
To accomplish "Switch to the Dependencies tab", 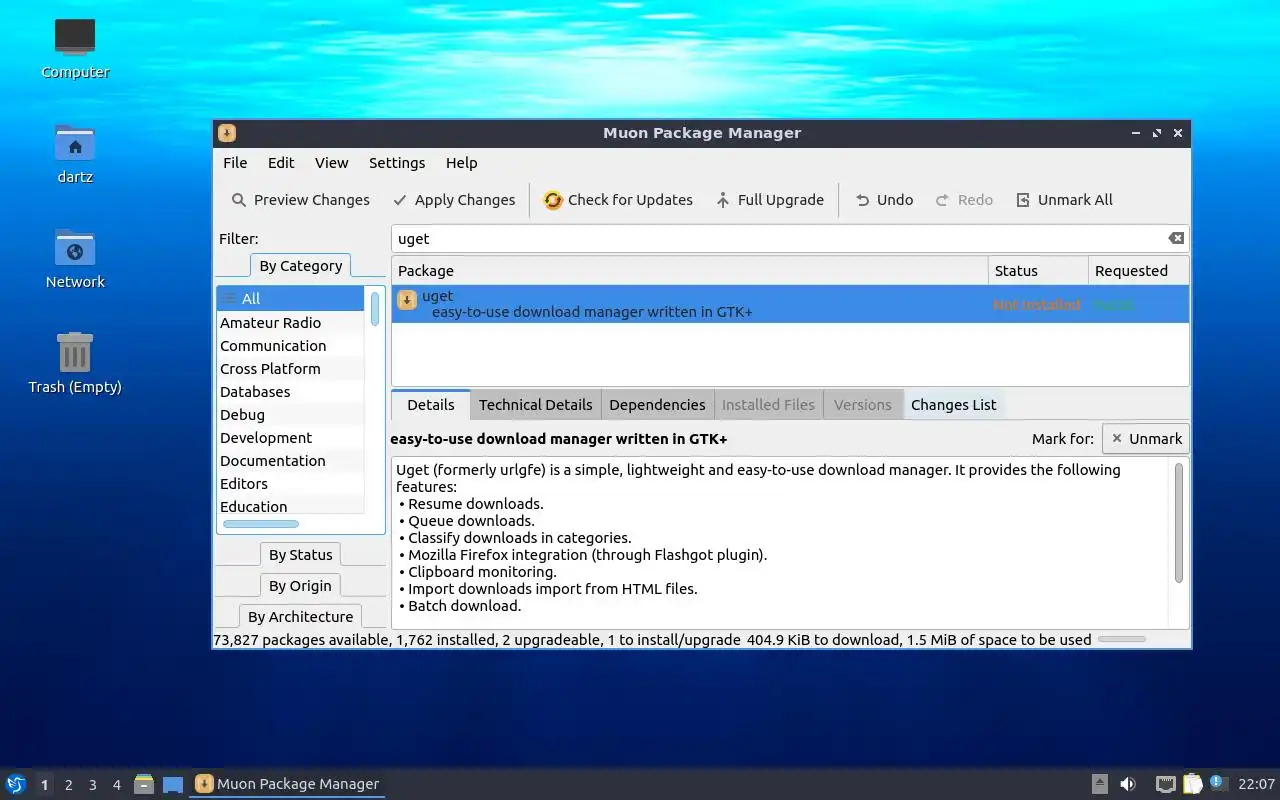I will (657, 405).
